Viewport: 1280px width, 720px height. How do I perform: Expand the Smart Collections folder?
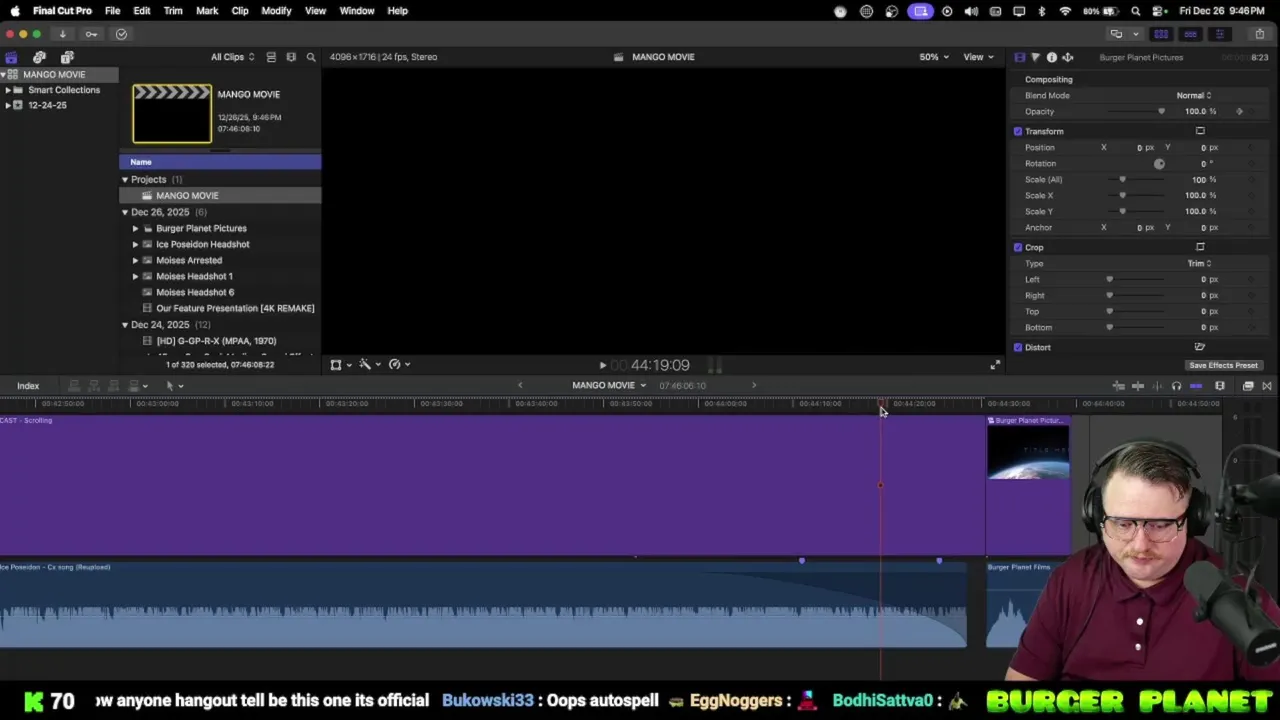point(8,90)
